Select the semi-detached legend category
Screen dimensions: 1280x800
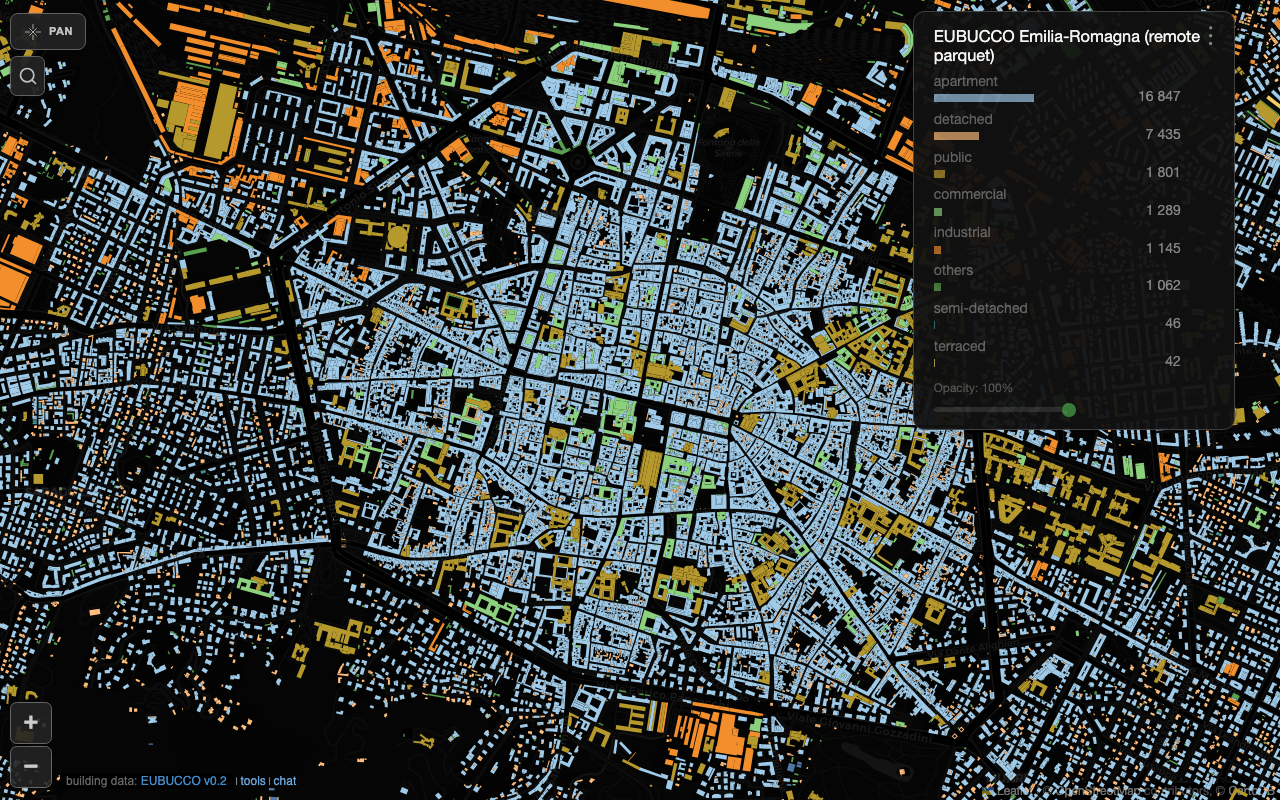click(x=981, y=308)
